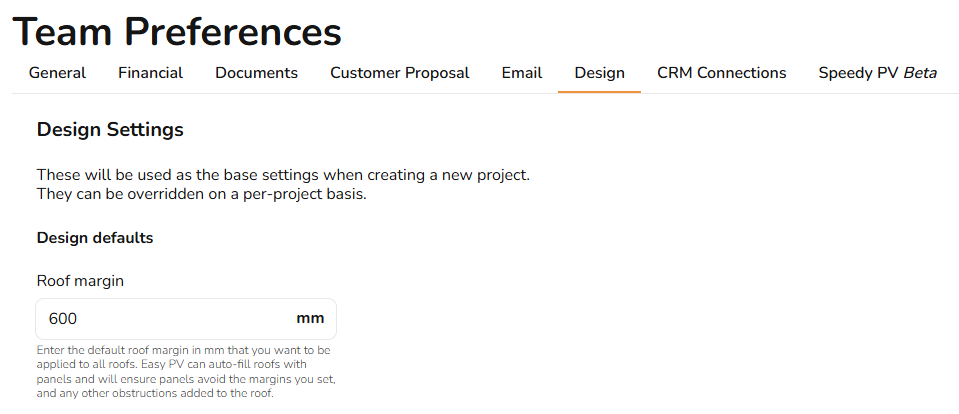Viewport: 959px width, 414px height.
Task: Click the 'overridden on a per-project basis' line
Action: point(201,195)
